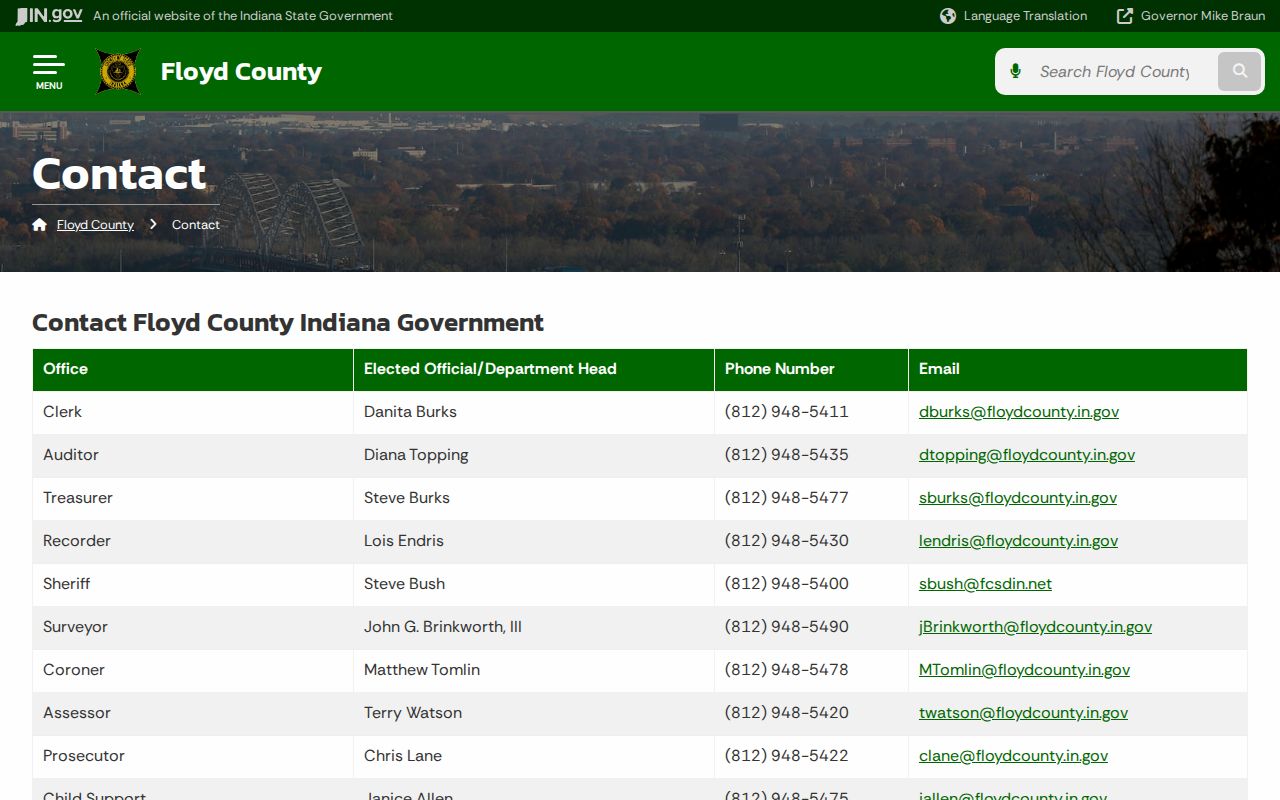Click the Language Translation globe icon

click(948, 16)
